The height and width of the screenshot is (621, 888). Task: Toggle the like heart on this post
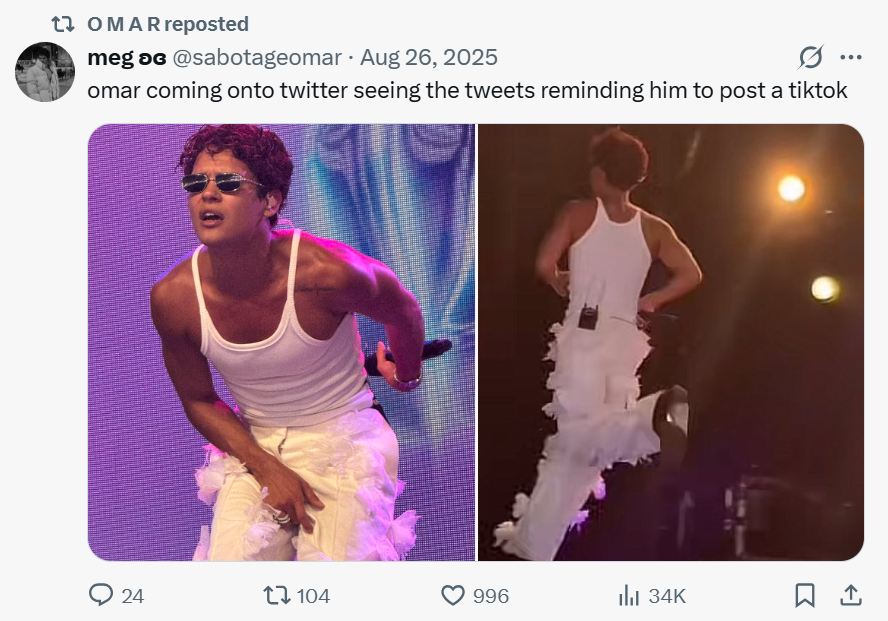[453, 595]
